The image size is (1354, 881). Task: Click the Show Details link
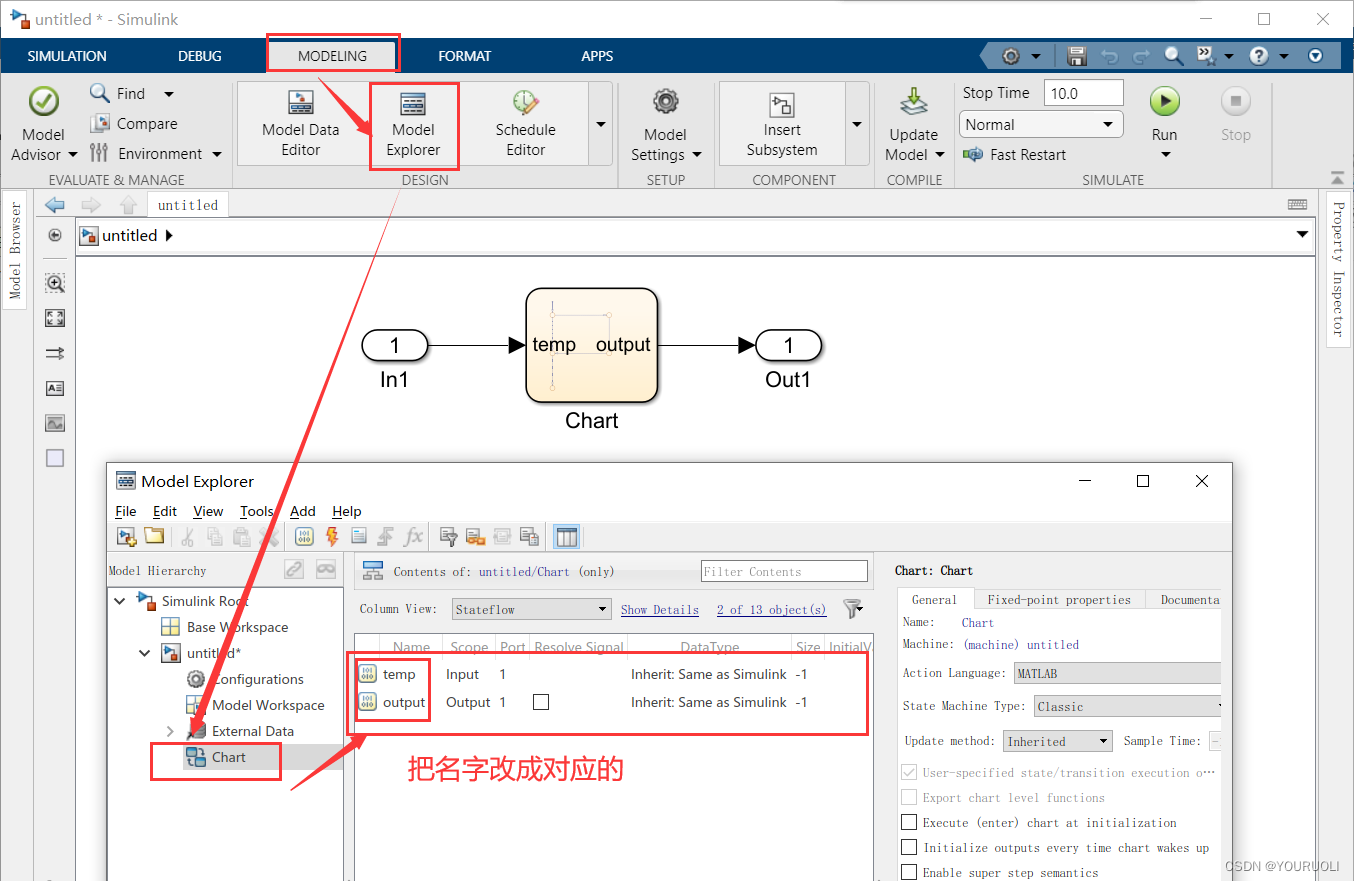[660, 609]
